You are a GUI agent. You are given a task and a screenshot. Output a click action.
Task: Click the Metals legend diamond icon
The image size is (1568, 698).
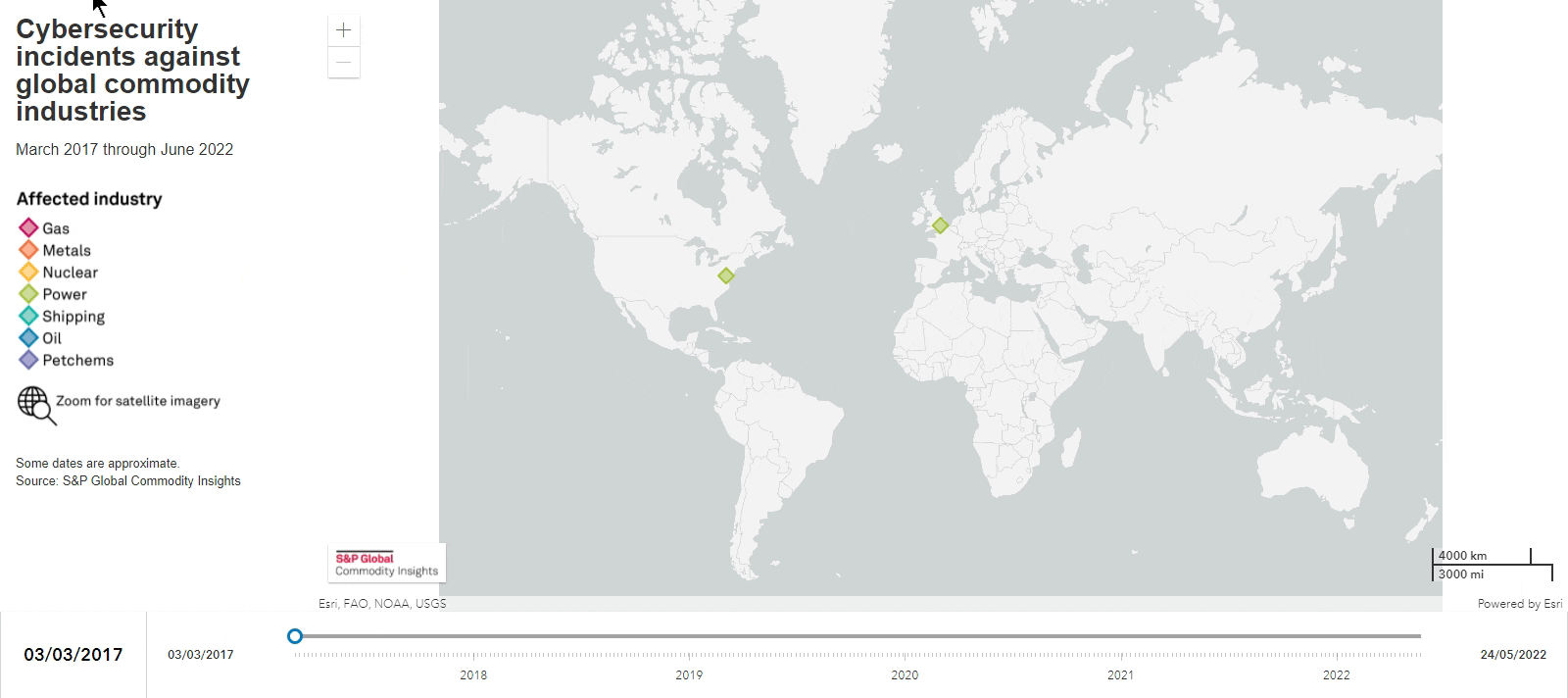[28, 250]
